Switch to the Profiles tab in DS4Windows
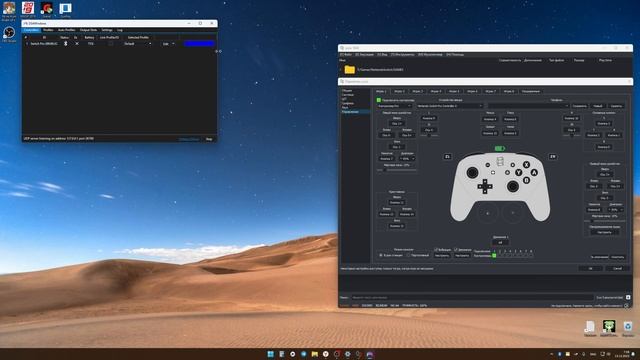 [x=48, y=30]
